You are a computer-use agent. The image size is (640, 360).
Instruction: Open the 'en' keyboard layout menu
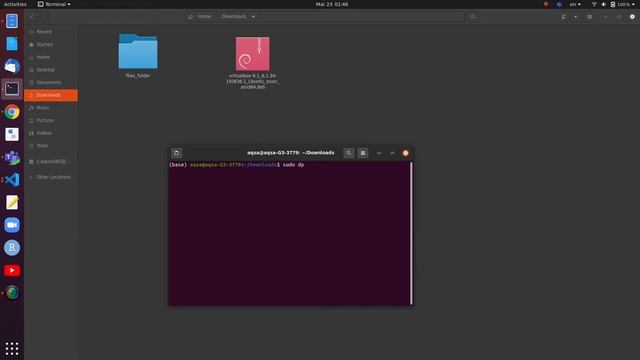click(x=575, y=4)
